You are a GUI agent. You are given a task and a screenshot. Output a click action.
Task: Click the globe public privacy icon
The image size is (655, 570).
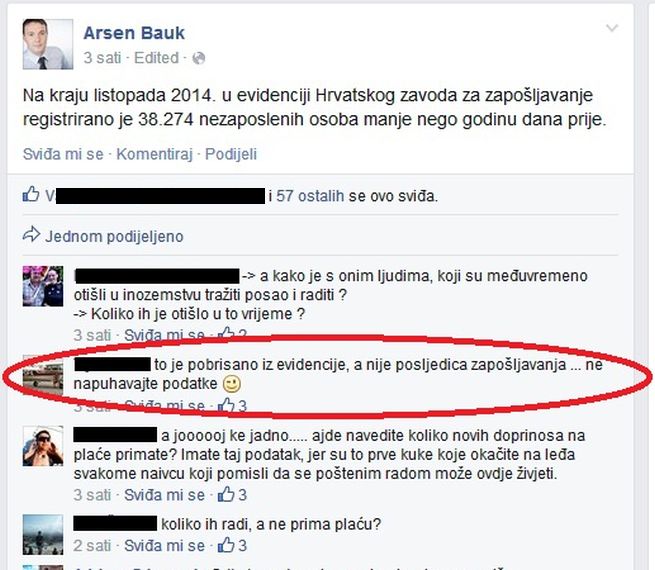pyautogui.click(x=198, y=58)
